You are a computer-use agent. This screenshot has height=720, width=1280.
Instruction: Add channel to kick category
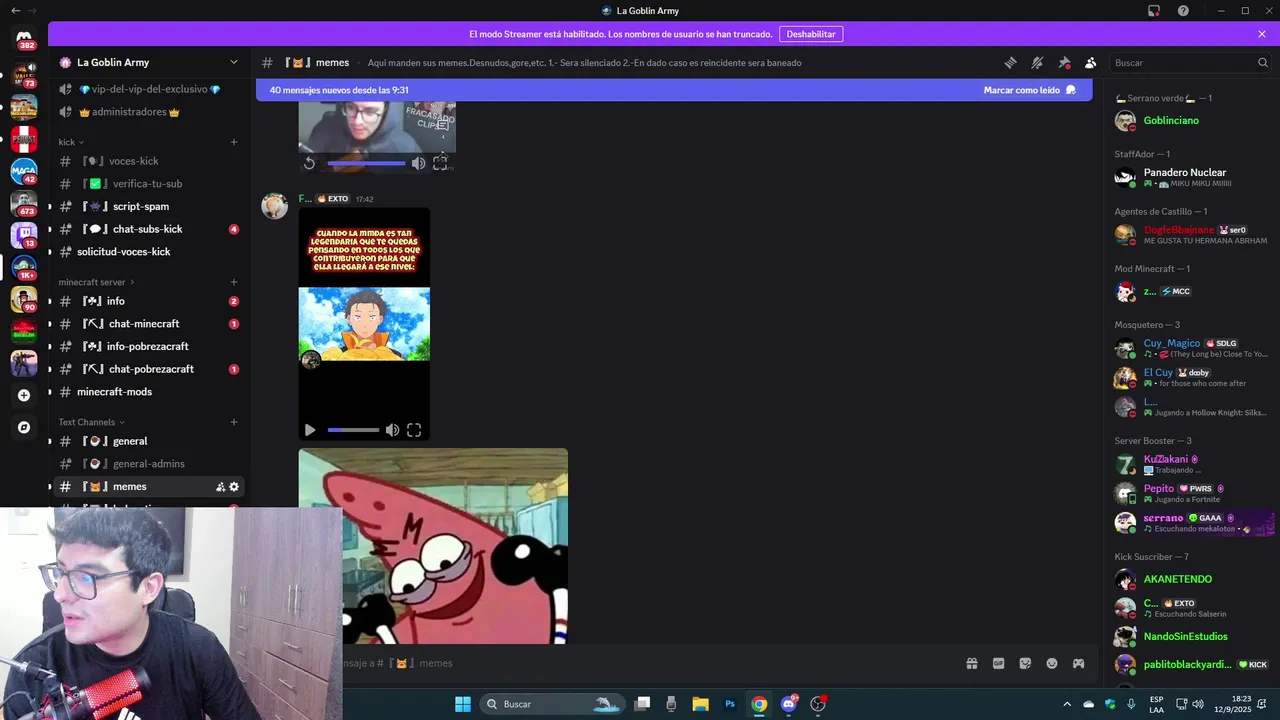pos(234,142)
